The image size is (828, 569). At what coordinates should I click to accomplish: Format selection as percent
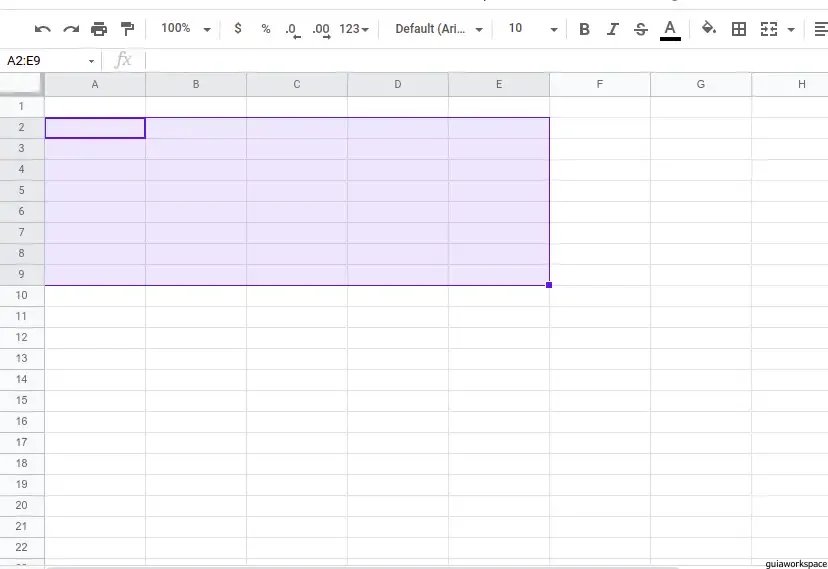pos(266,29)
